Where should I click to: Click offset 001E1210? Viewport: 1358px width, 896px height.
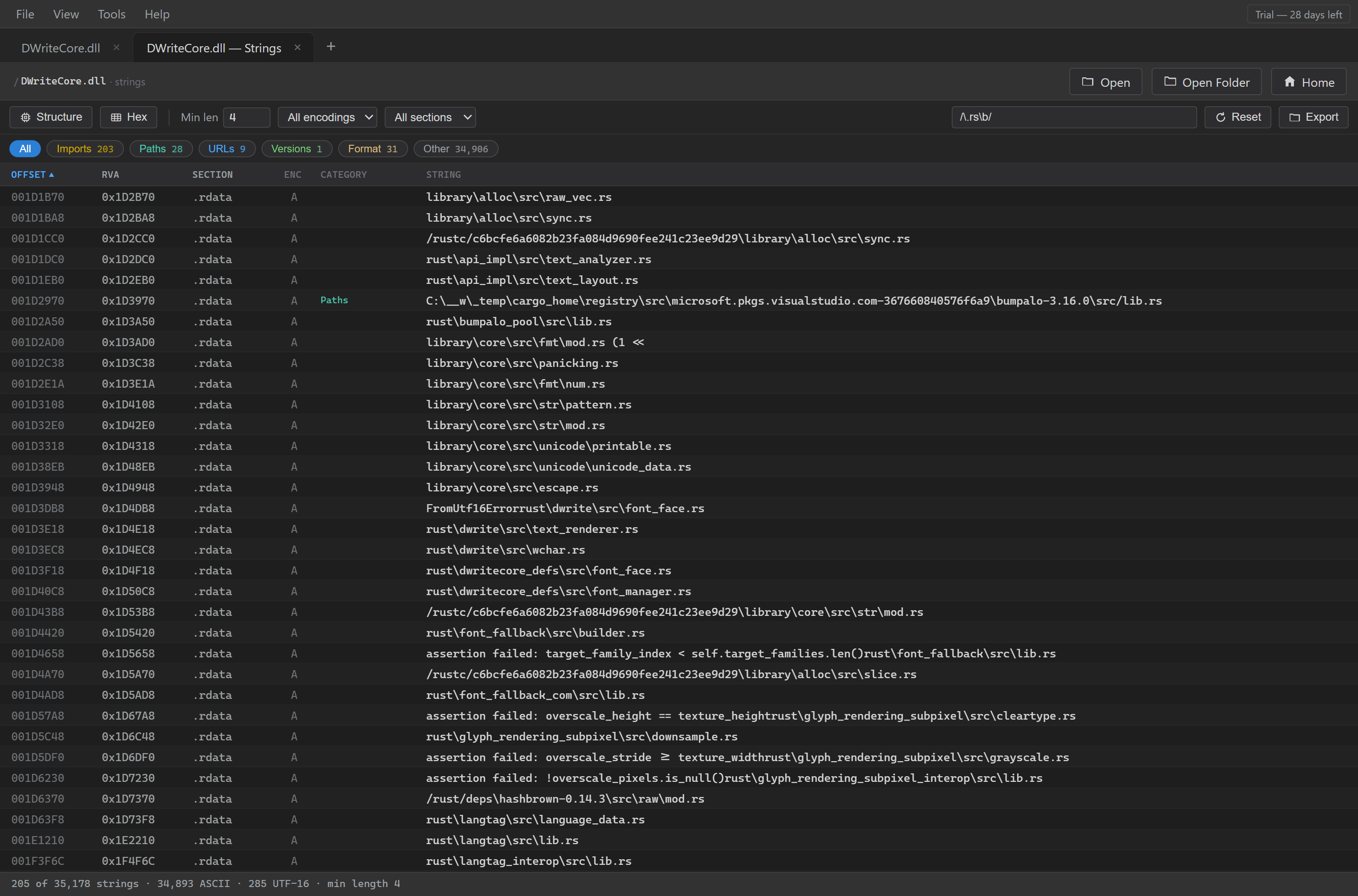coord(38,840)
